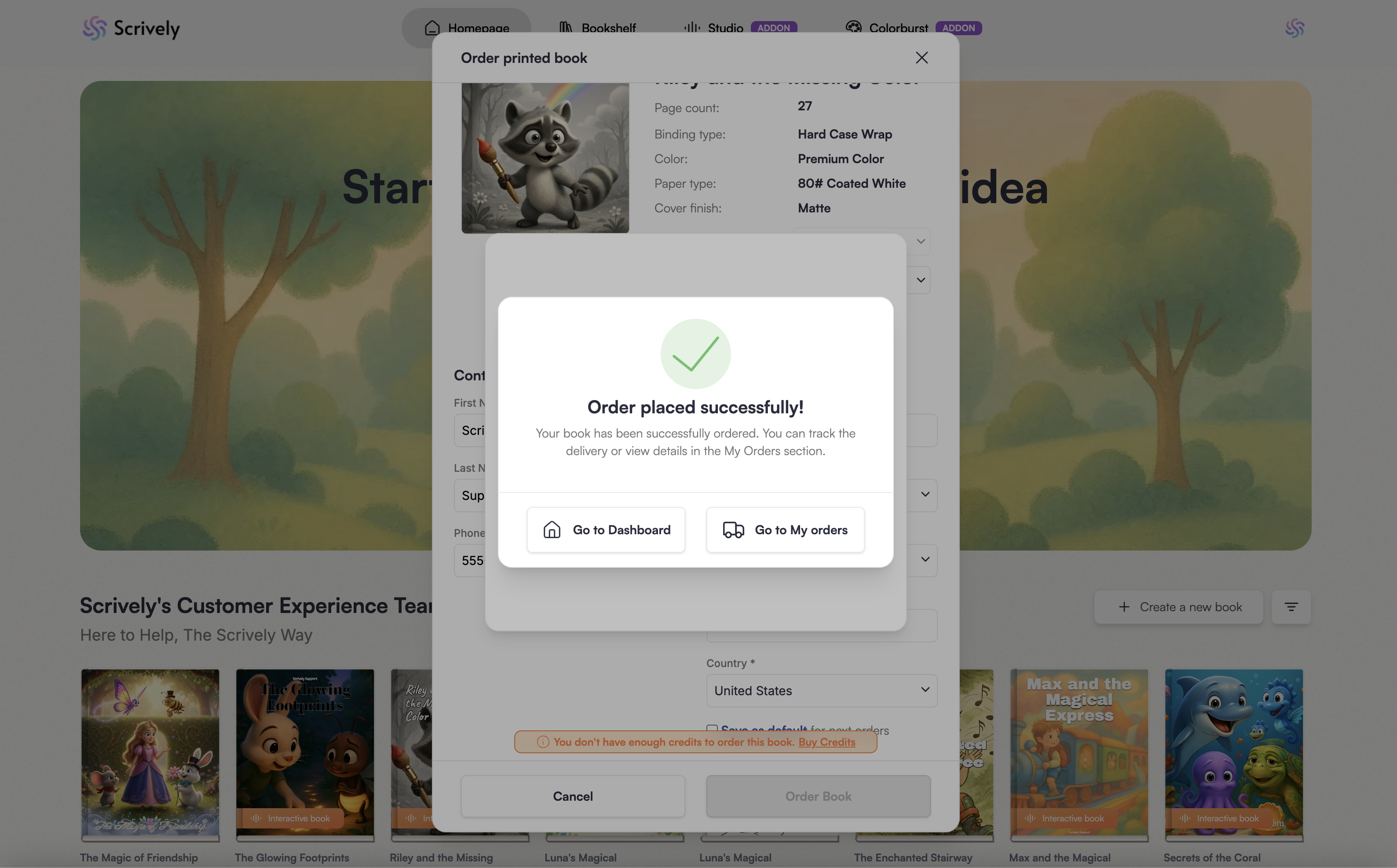Follow the Buy Credits link
Screen dimensions: 1397x868
[x=827, y=742]
